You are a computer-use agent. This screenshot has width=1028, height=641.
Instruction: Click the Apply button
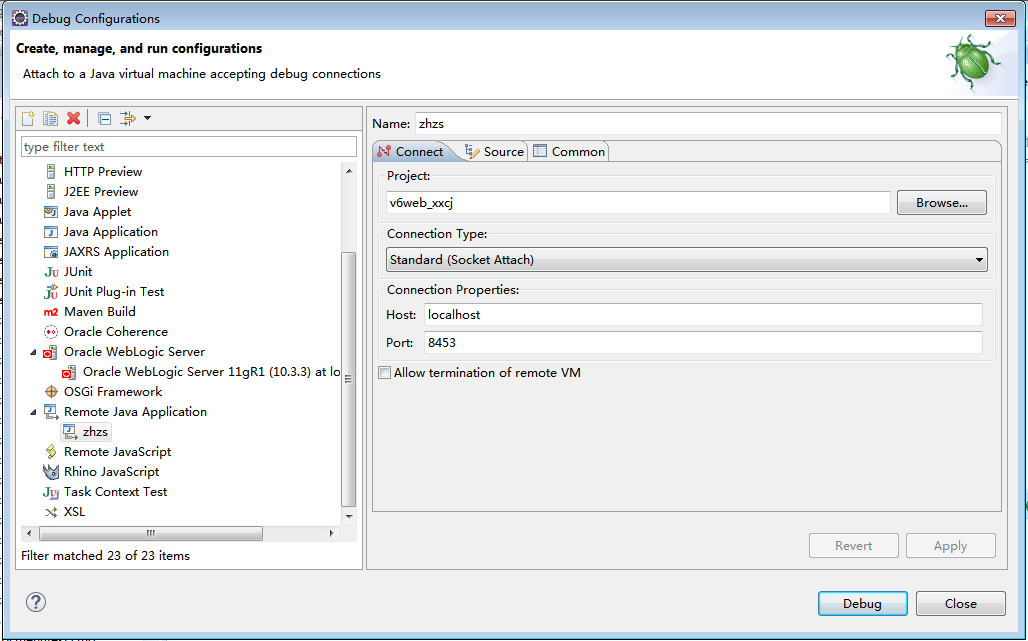click(x=951, y=545)
